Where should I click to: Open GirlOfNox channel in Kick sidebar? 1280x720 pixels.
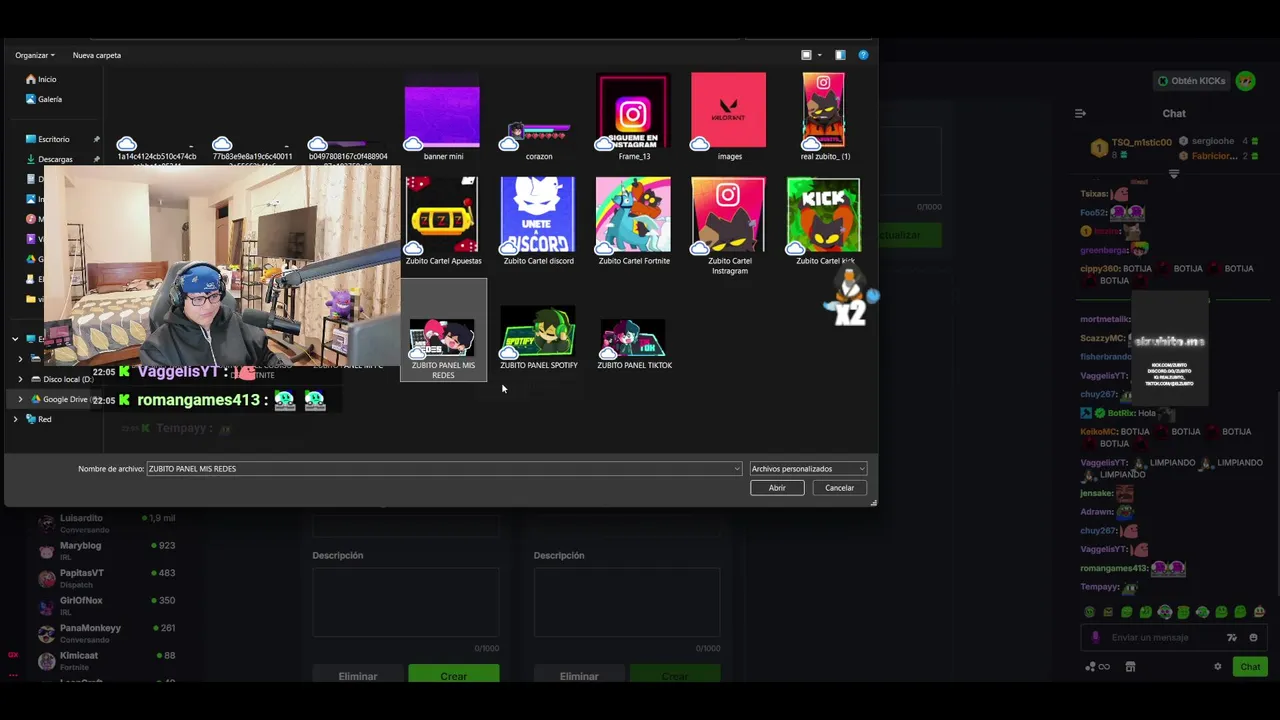pyautogui.click(x=105, y=605)
